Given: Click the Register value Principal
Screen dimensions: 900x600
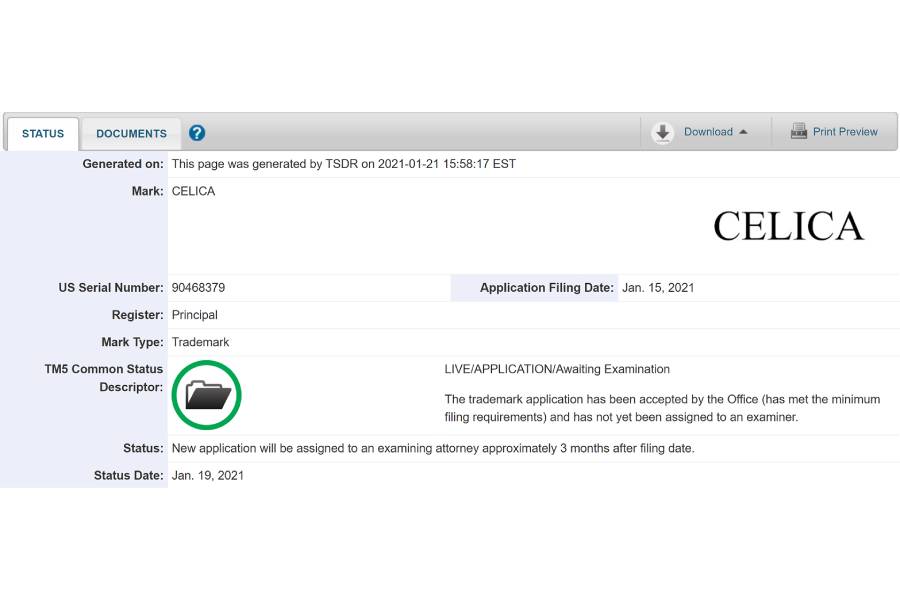Looking at the screenshot, I should pyautogui.click(x=197, y=315).
